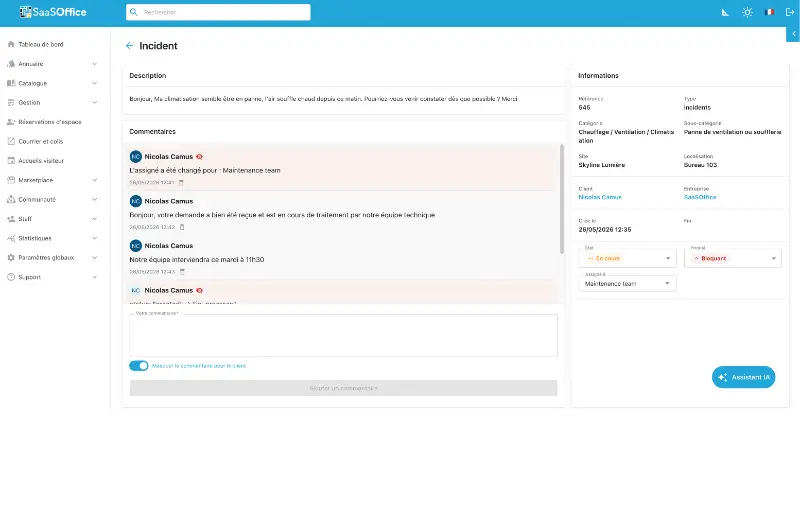Open the SaaSOffice entreprise link
800x505 pixels.
coord(700,197)
